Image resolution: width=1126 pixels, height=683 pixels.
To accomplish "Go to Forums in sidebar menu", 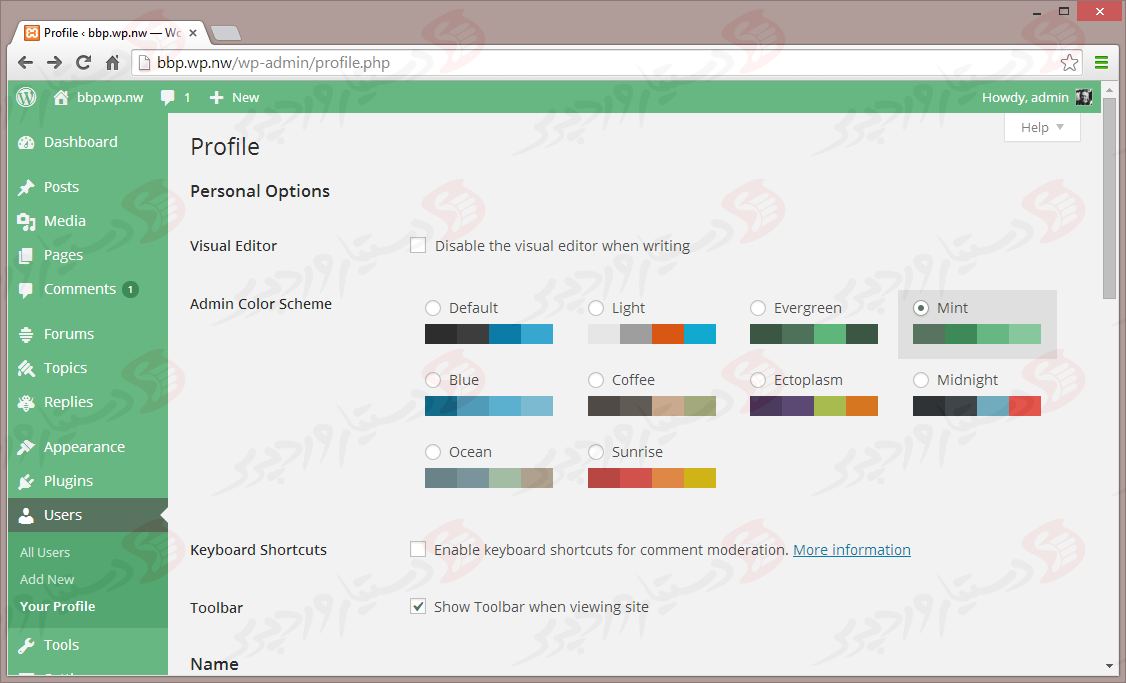I will pyautogui.click(x=68, y=334).
